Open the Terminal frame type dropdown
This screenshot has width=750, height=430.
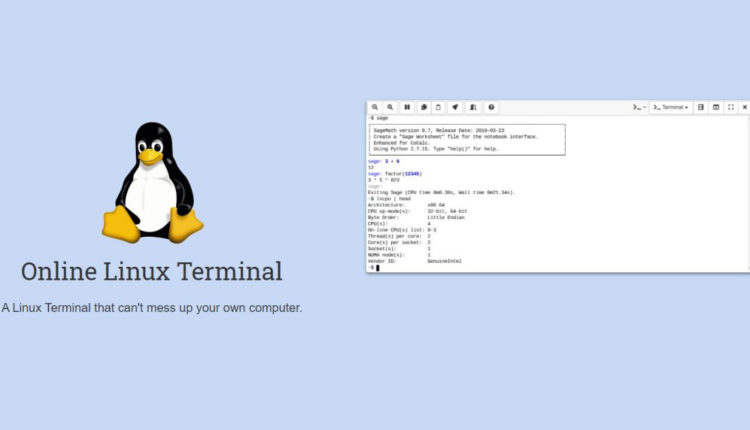670,107
